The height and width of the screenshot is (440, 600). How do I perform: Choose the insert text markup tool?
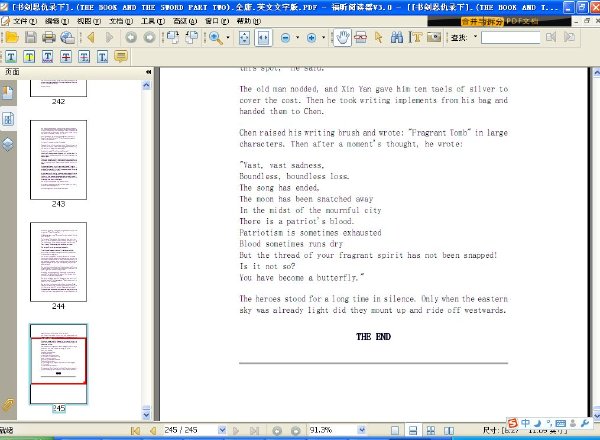(102, 57)
